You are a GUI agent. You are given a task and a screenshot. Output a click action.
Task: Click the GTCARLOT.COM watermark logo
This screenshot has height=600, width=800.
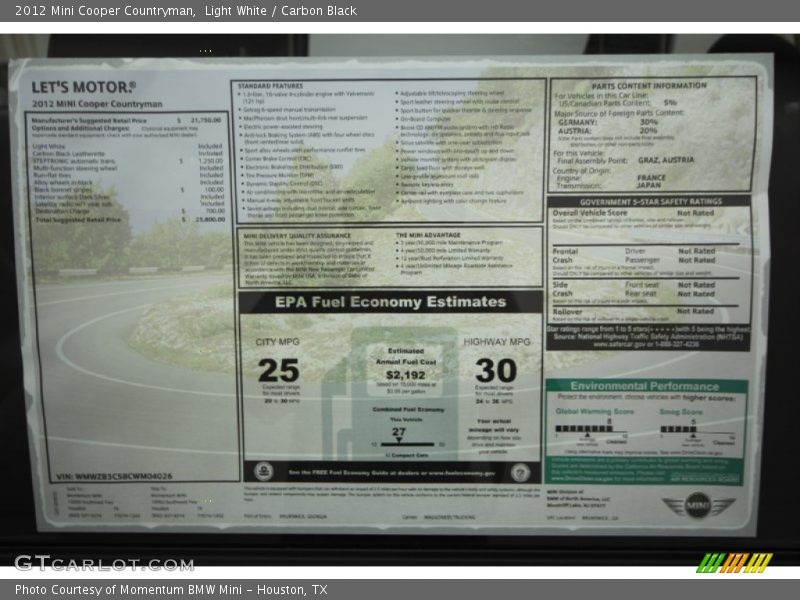click(103, 563)
